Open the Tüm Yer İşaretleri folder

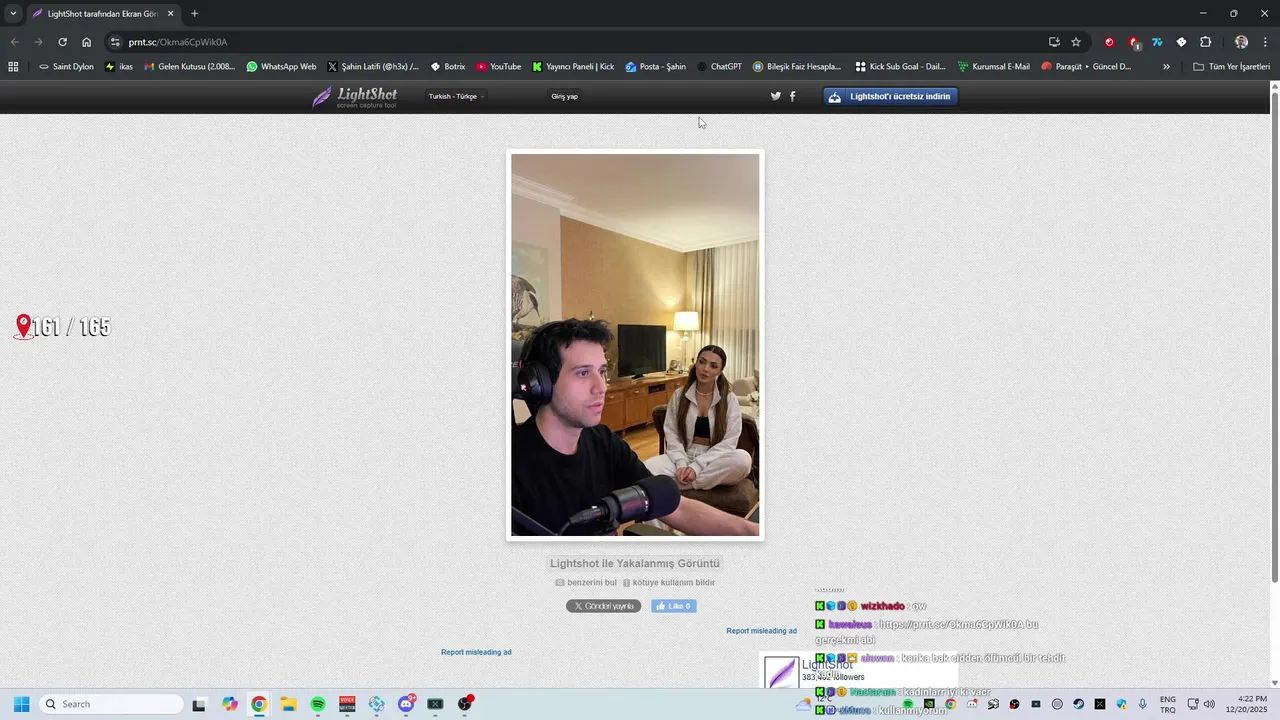pos(1232,67)
